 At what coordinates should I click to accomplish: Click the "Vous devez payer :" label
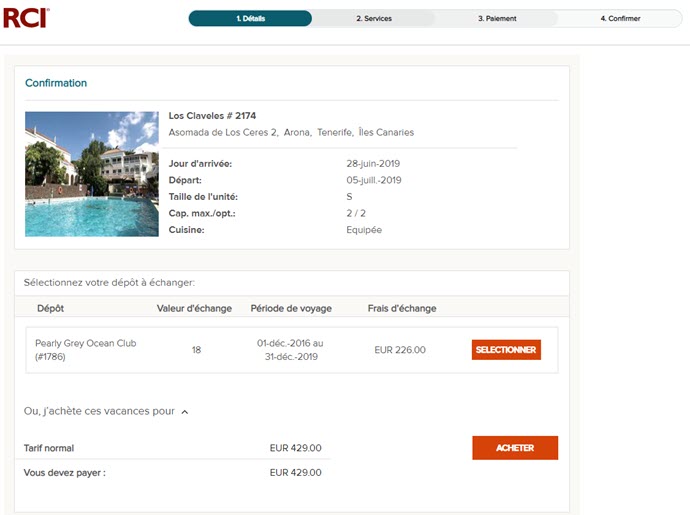click(65, 473)
